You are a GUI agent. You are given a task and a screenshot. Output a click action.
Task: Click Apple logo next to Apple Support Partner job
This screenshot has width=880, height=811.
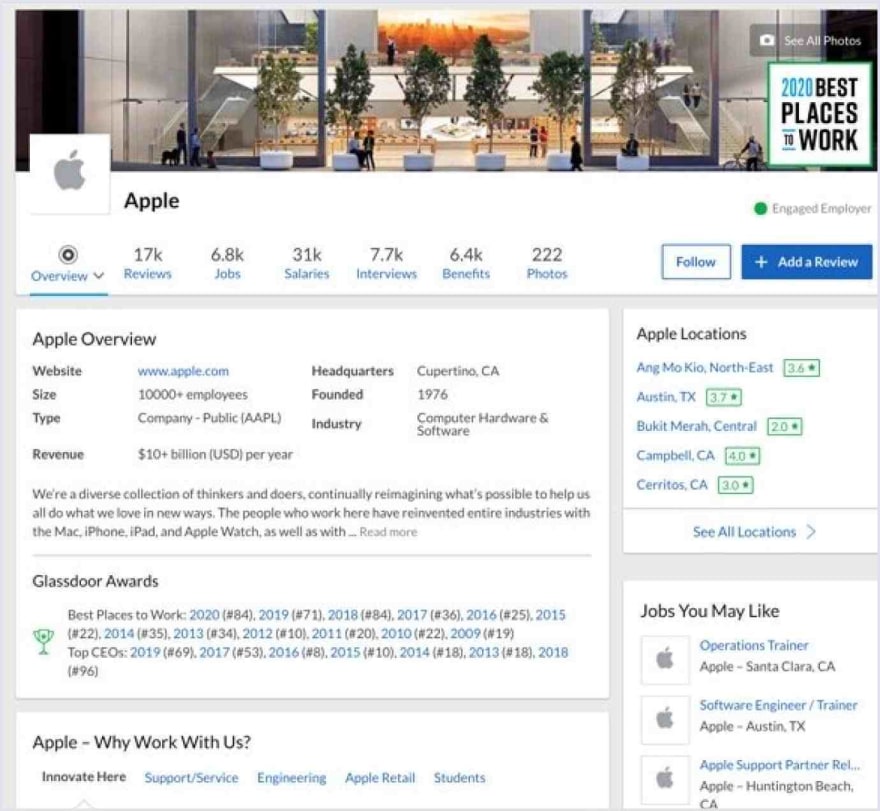tap(665, 779)
